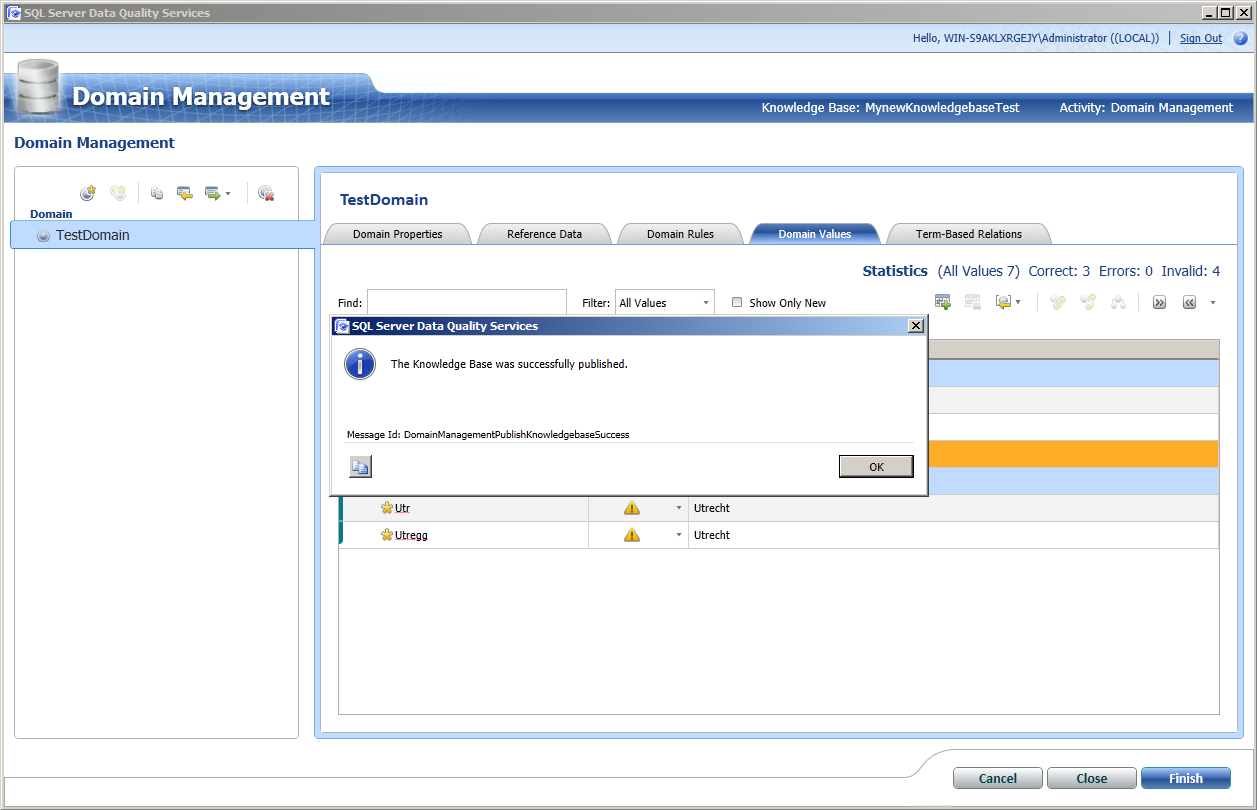1257x810 pixels.
Task: Select TestDomain in the domain list
Action: pos(164,235)
